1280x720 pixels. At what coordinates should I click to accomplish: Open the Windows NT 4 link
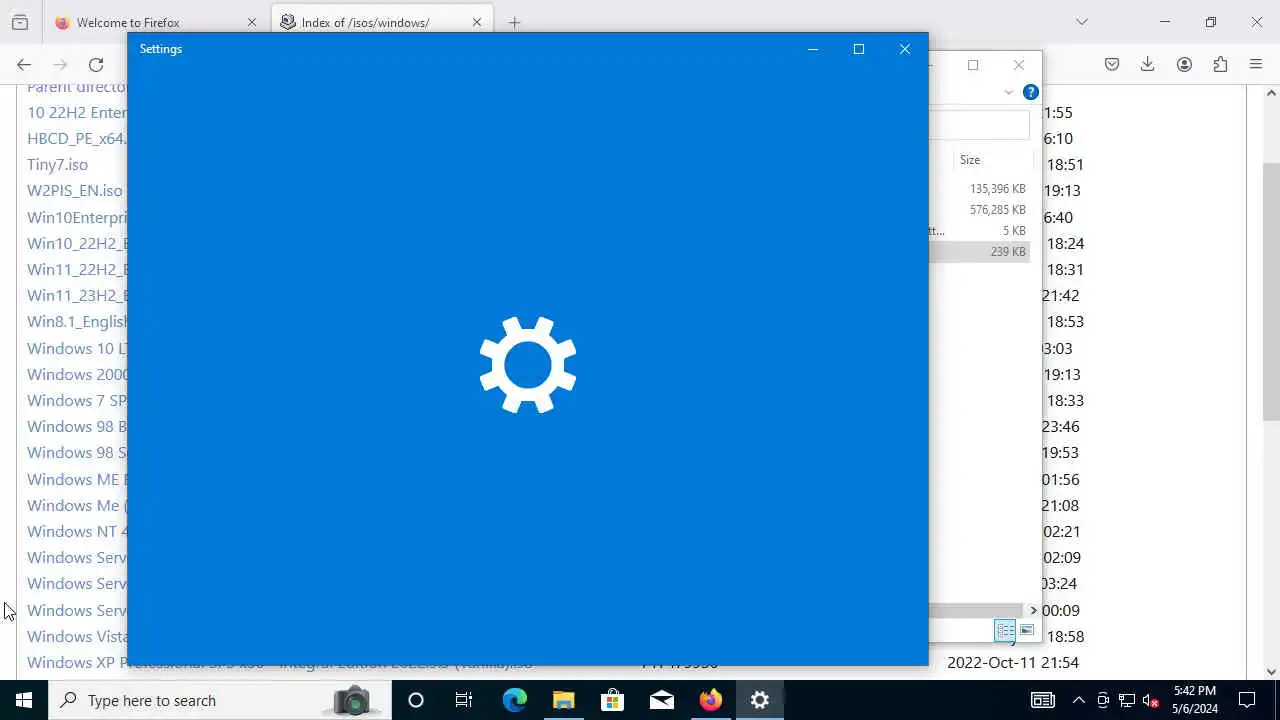(x=77, y=531)
